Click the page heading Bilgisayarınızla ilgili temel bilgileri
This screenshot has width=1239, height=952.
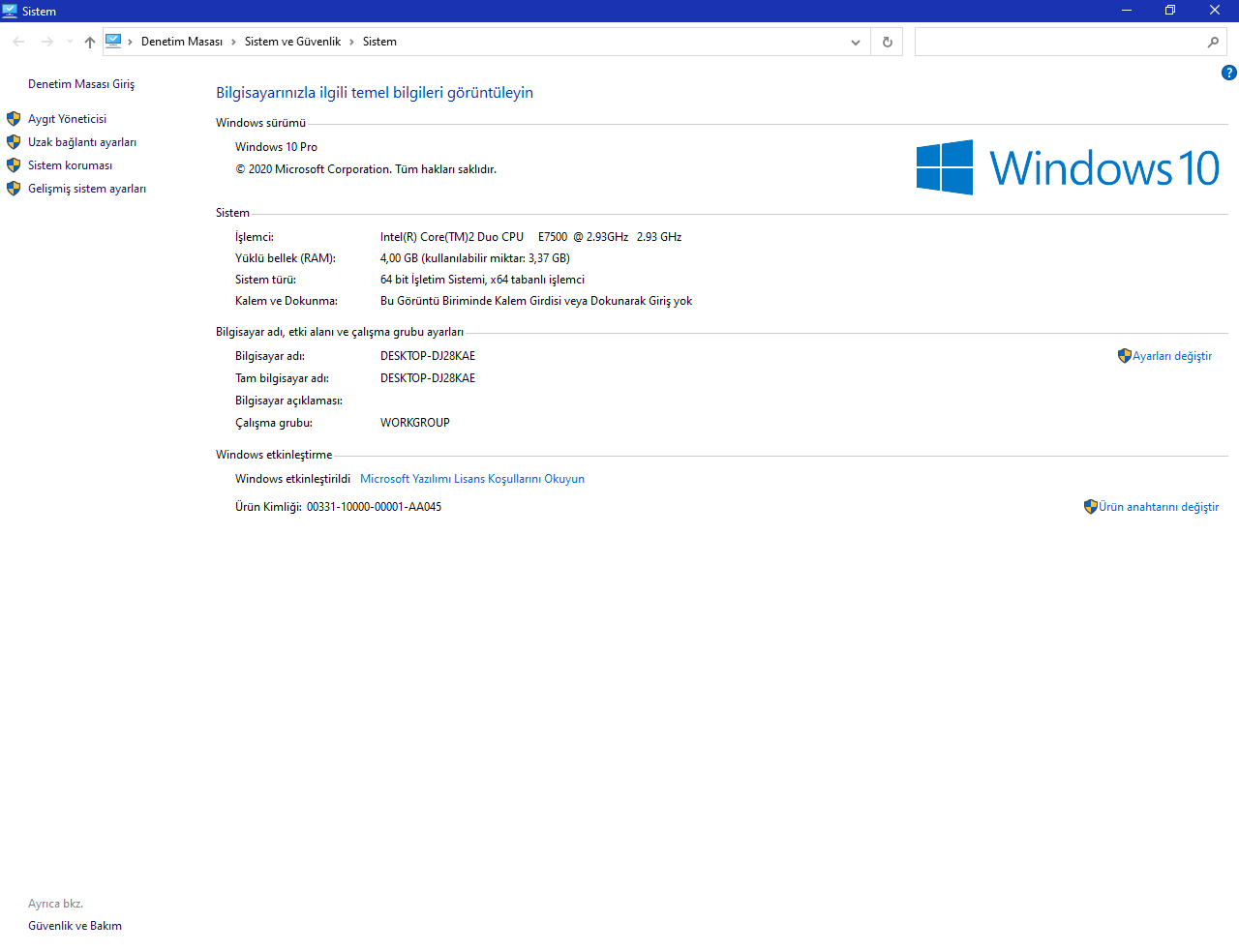click(x=375, y=93)
